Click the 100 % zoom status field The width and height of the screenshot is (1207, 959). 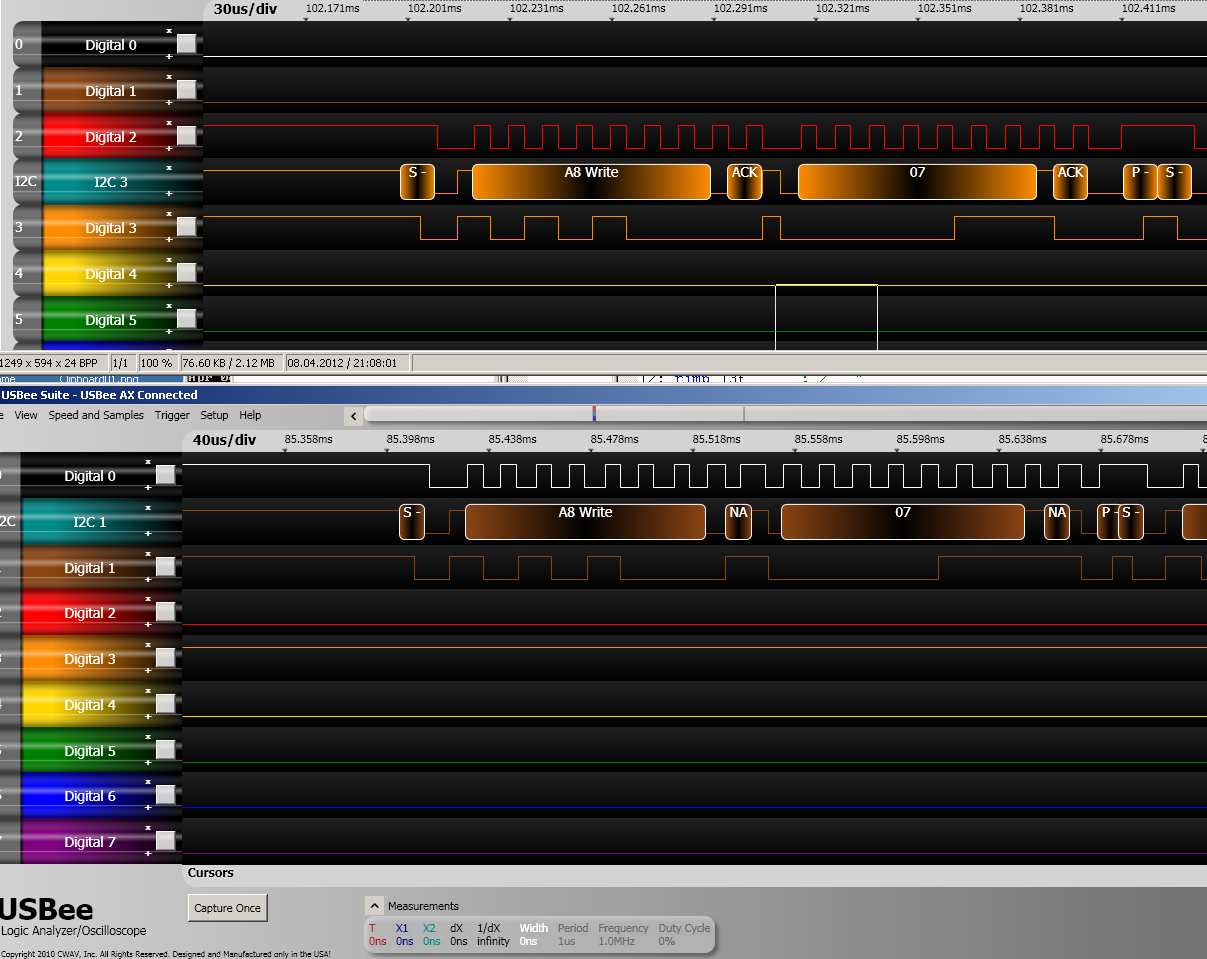coord(155,363)
